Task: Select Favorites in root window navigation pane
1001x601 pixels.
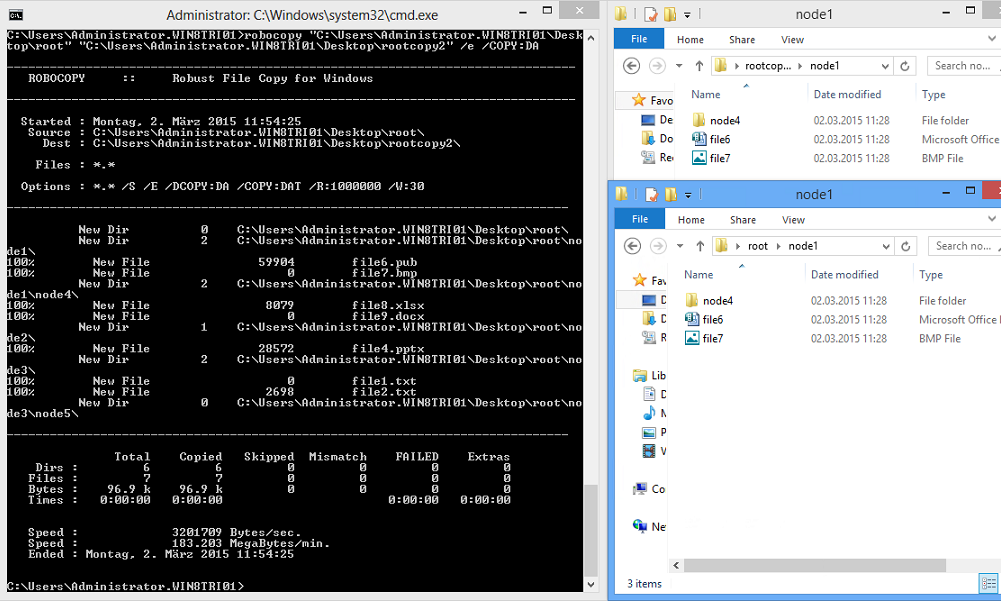Action: (x=649, y=280)
